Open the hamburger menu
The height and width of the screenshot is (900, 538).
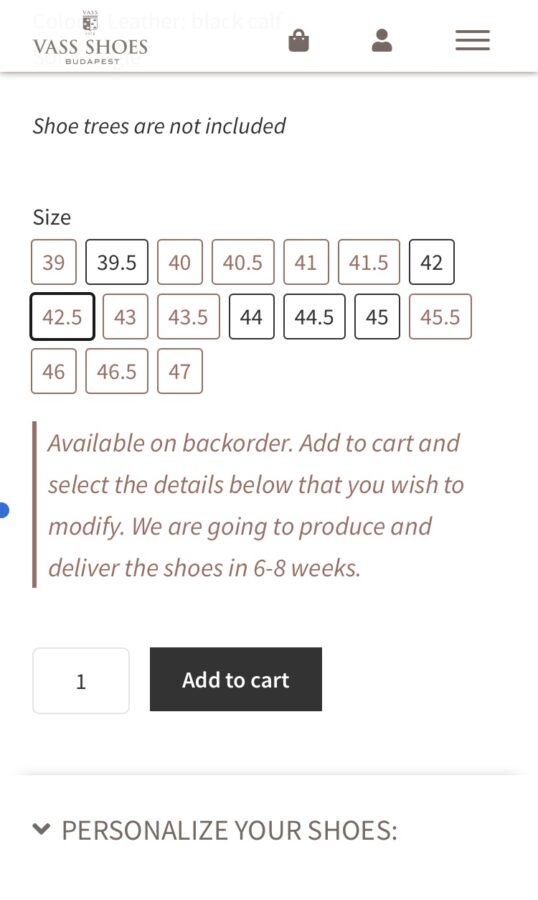[x=473, y=40]
